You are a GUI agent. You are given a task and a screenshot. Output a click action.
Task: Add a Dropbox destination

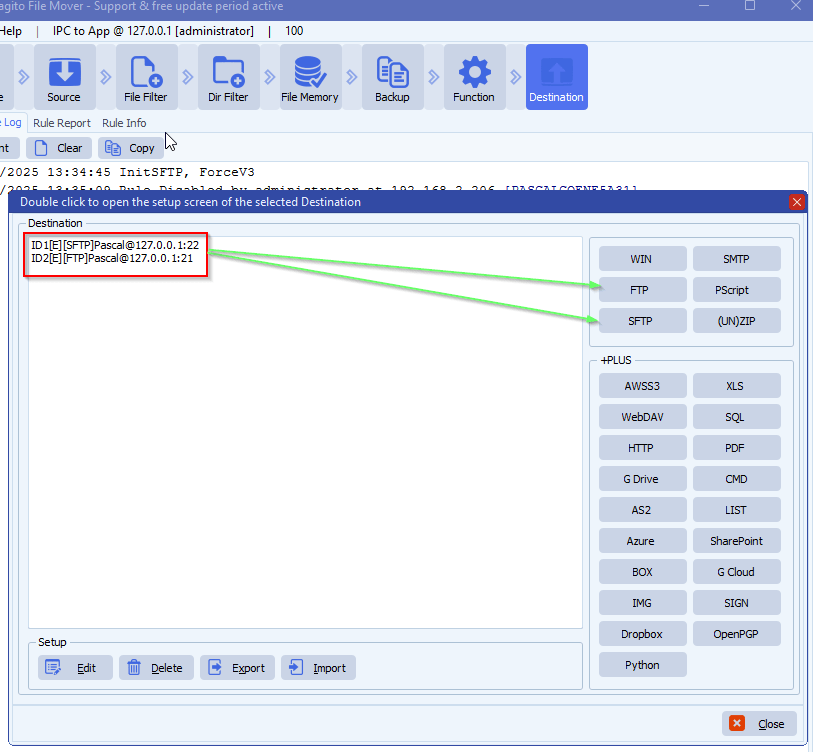pyautogui.click(x=642, y=634)
